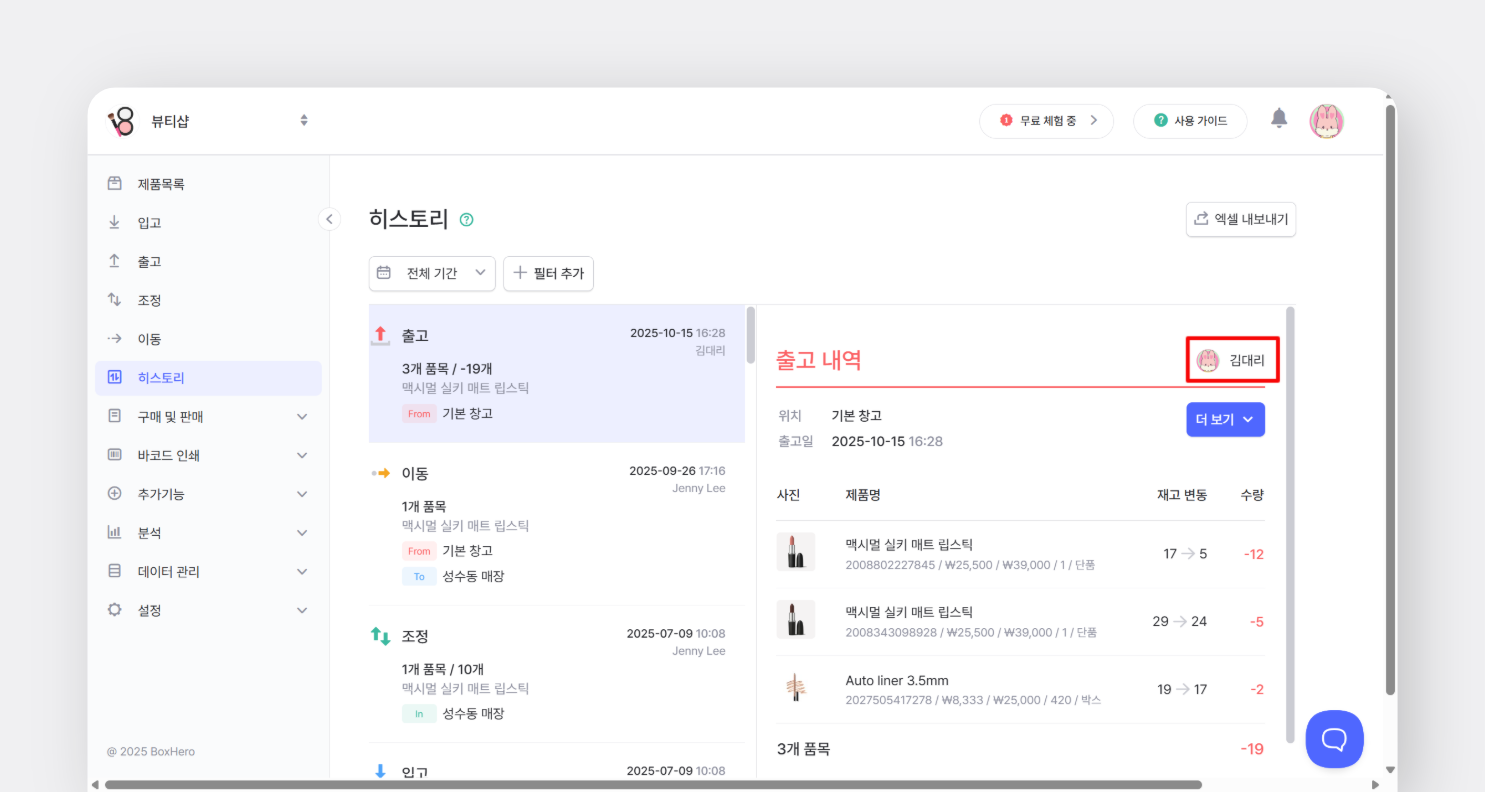Screen dimensions: 1485x792
Task: Open the chat support bubble
Action: [1334, 739]
